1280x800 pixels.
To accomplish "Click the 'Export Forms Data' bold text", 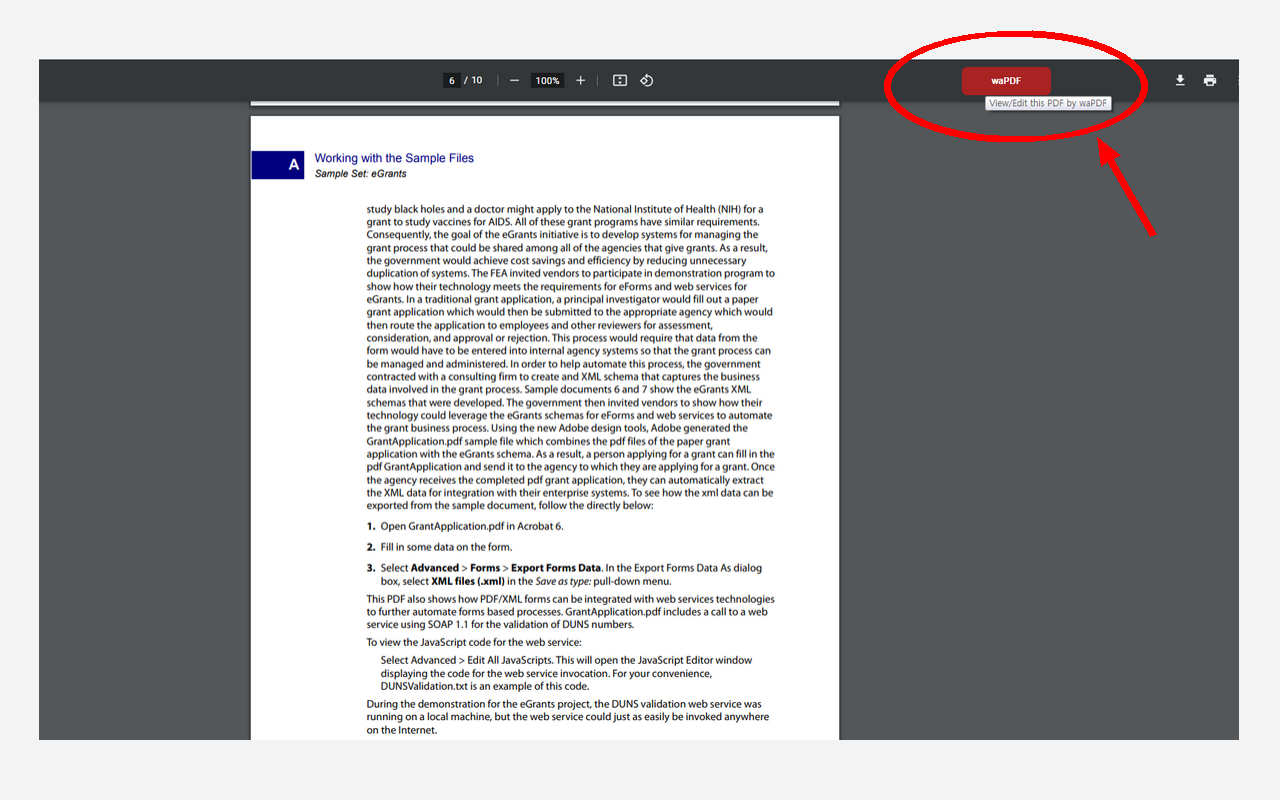I will (x=556, y=568).
